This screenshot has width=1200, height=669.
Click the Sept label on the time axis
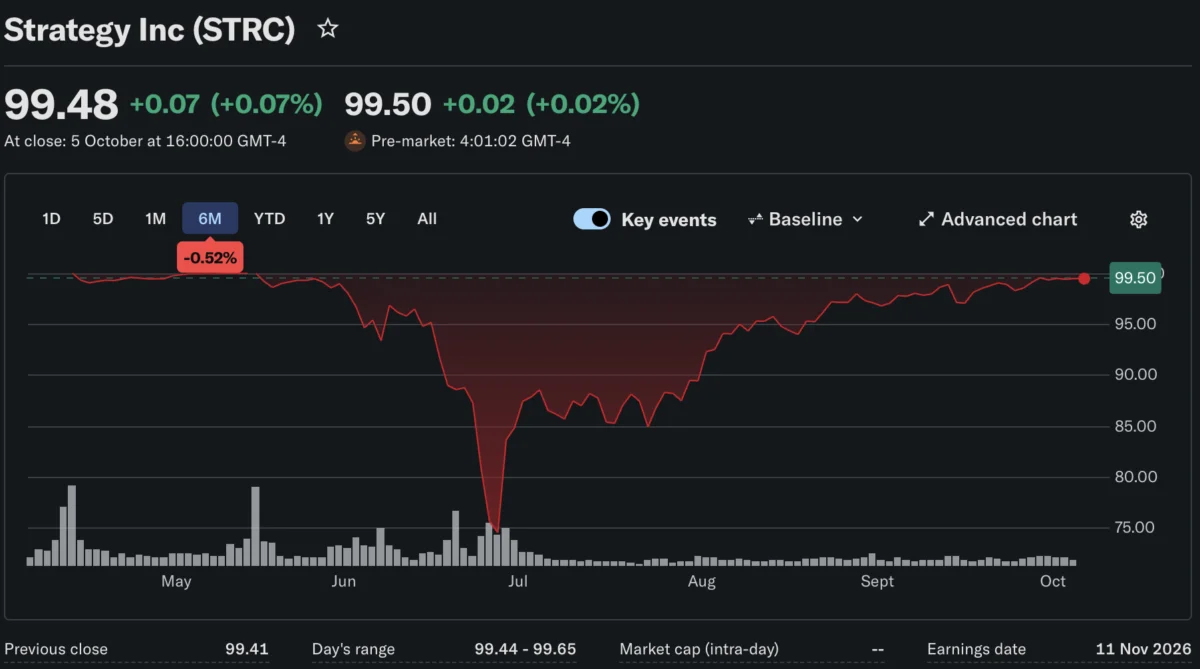coord(877,581)
